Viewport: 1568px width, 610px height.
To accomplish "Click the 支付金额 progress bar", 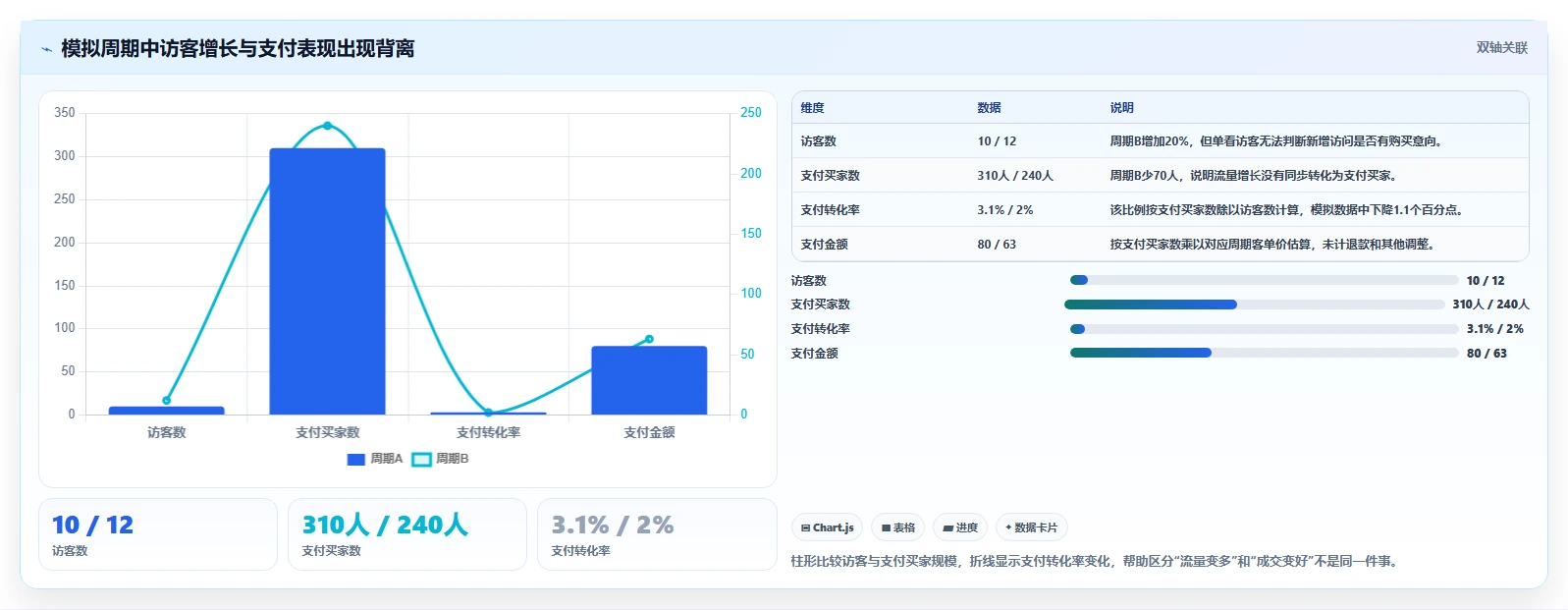I will (x=1264, y=353).
